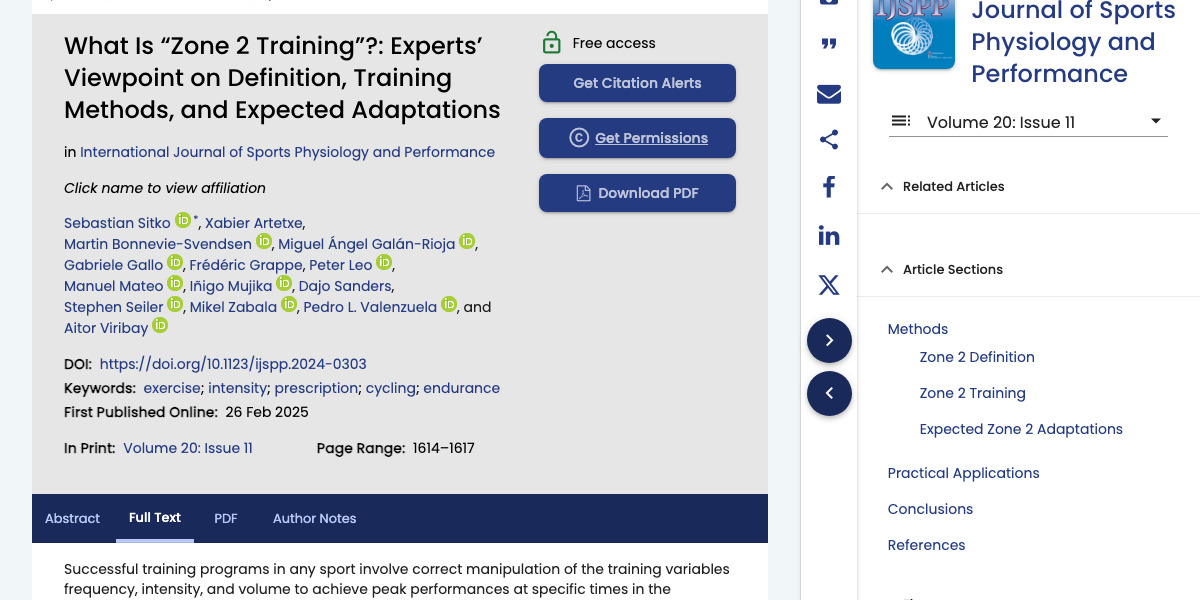Open the Volume 20: Issue 11 dropdown

tap(1028, 122)
